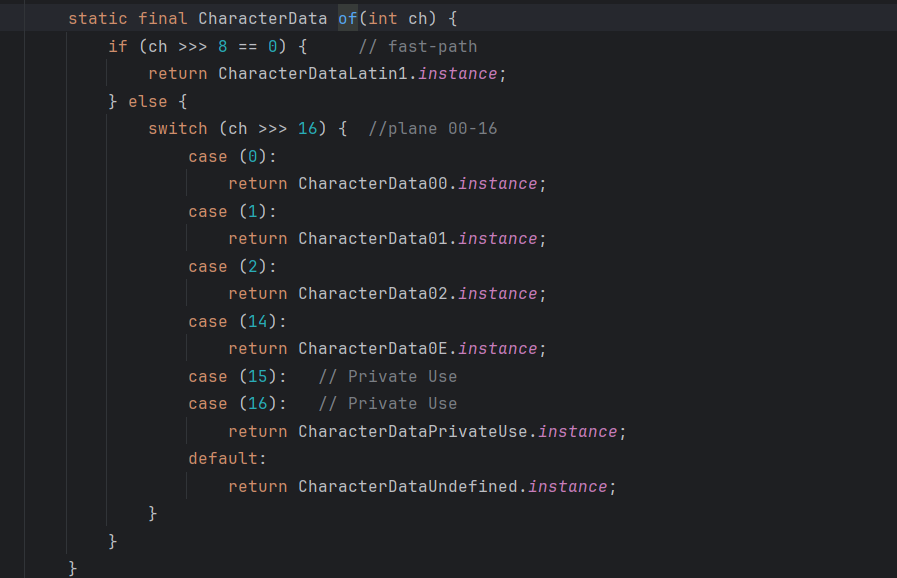
Task: Click the '// Private Use' comment after case (16)
Action: pos(388,403)
